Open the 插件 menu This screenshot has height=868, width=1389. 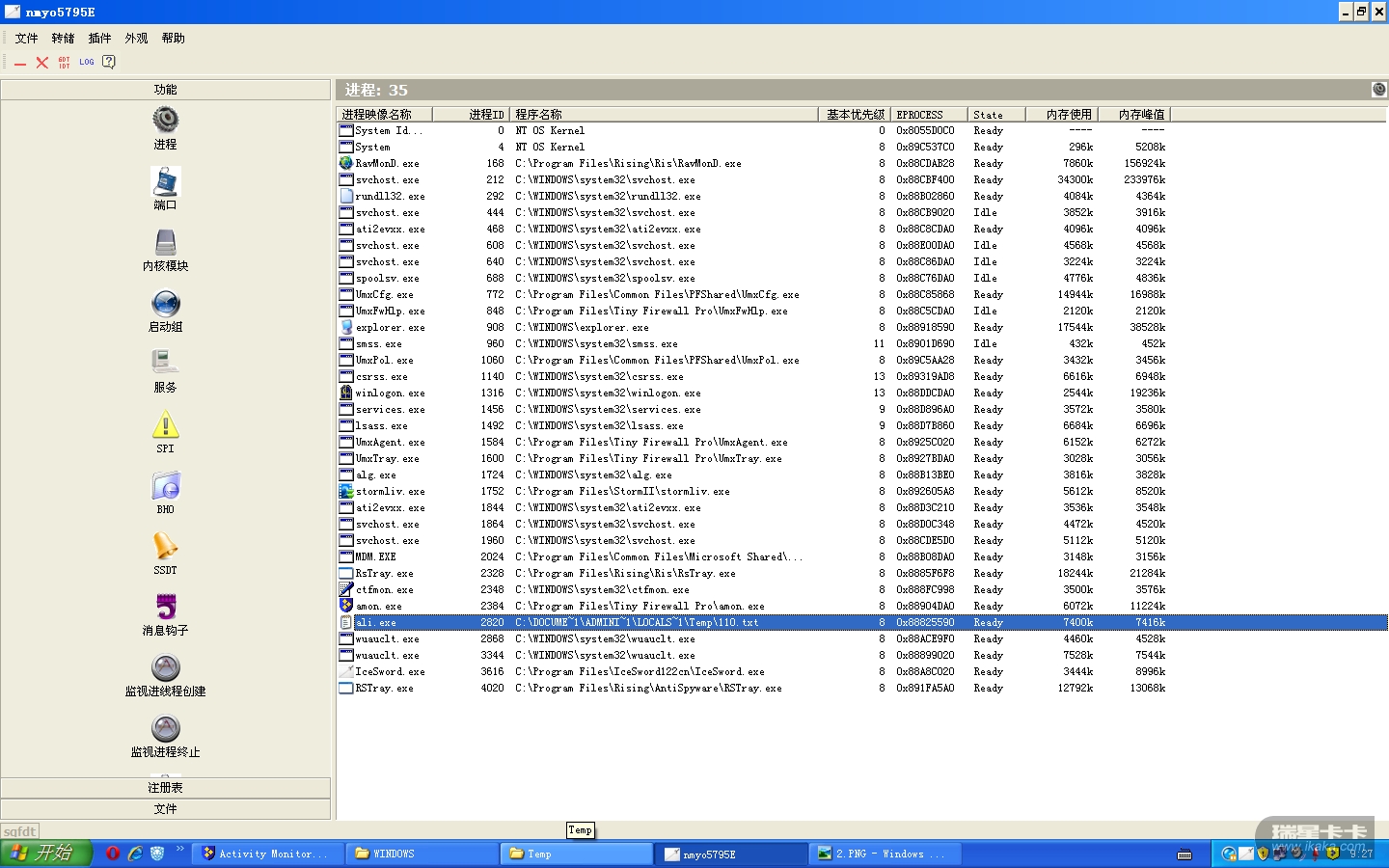pyautogui.click(x=100, y=39)
